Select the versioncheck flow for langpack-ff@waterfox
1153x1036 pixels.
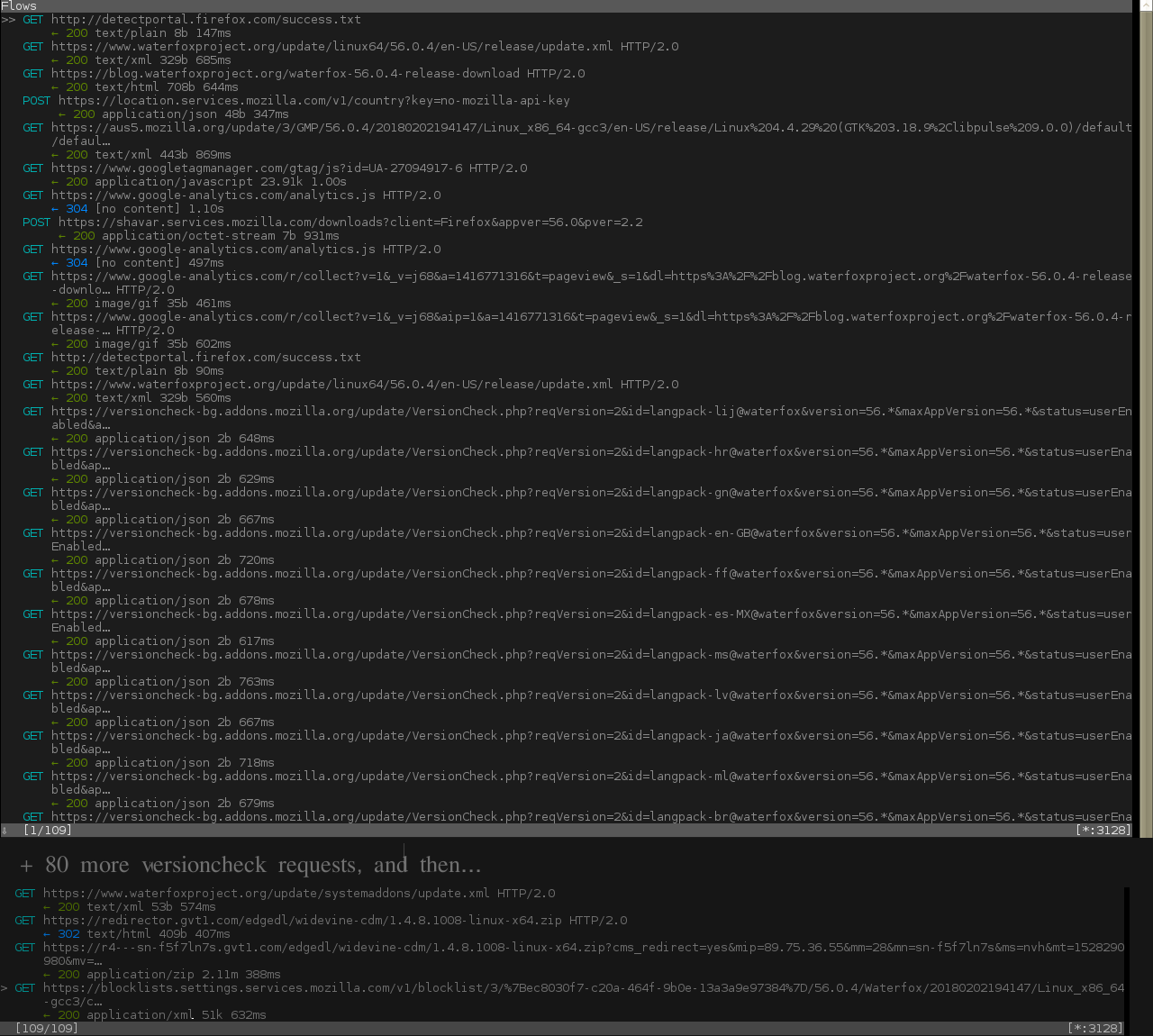point(577,580)
